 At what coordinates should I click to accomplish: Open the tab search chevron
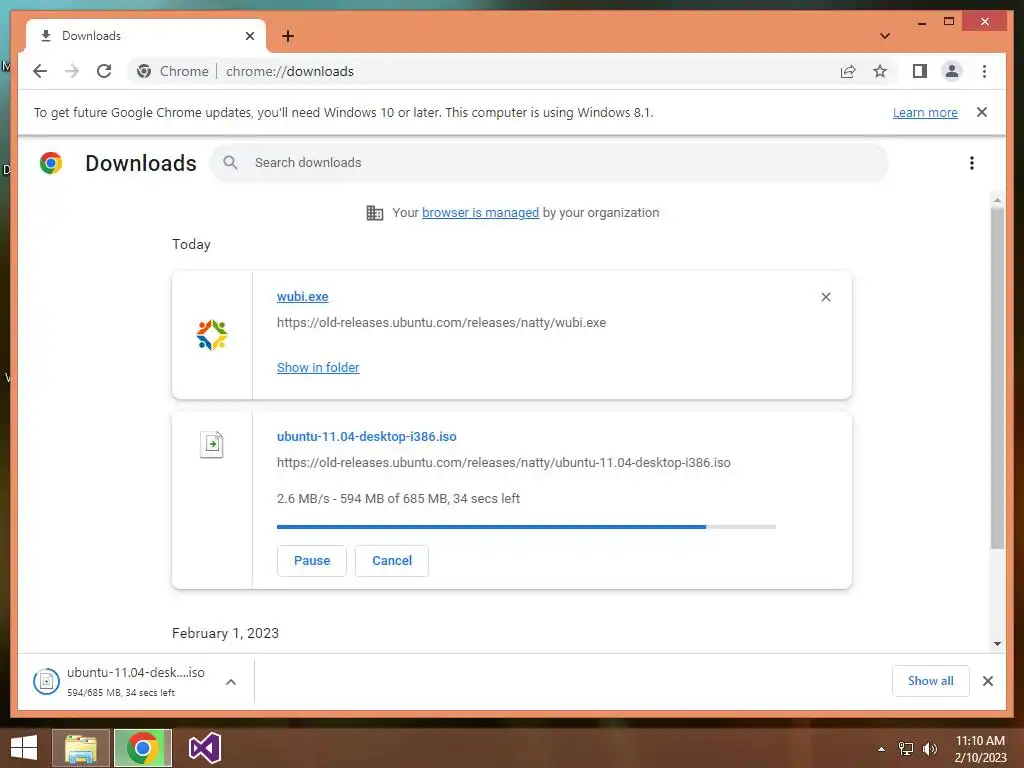pyautogui.click(x=885, y=36)
